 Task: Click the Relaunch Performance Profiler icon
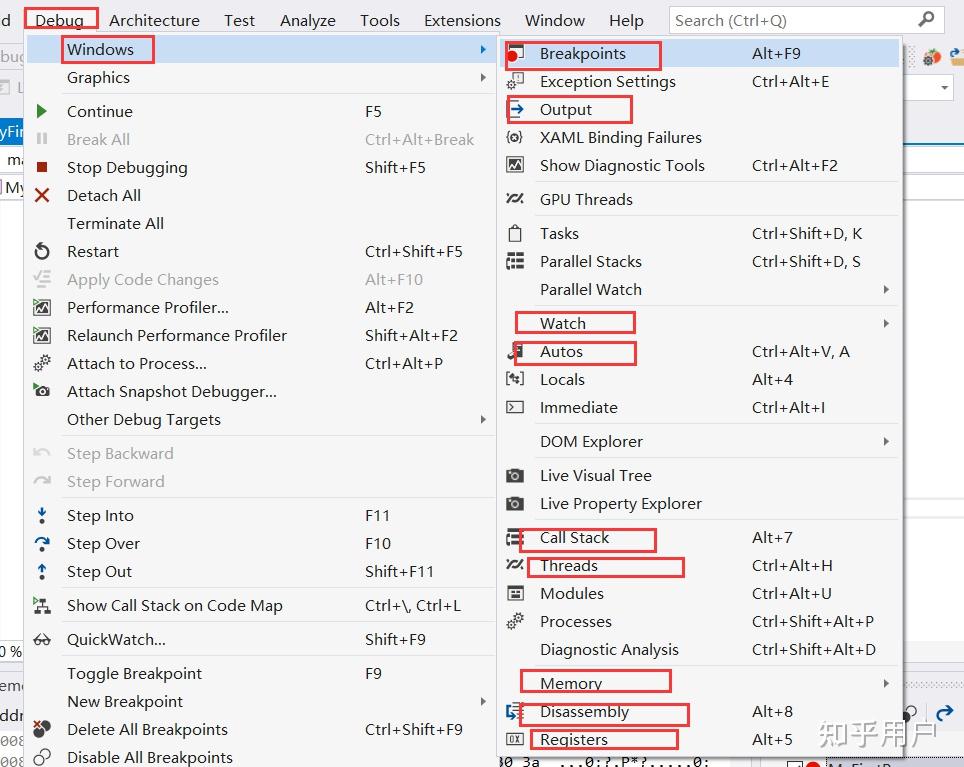pos(42,336)
